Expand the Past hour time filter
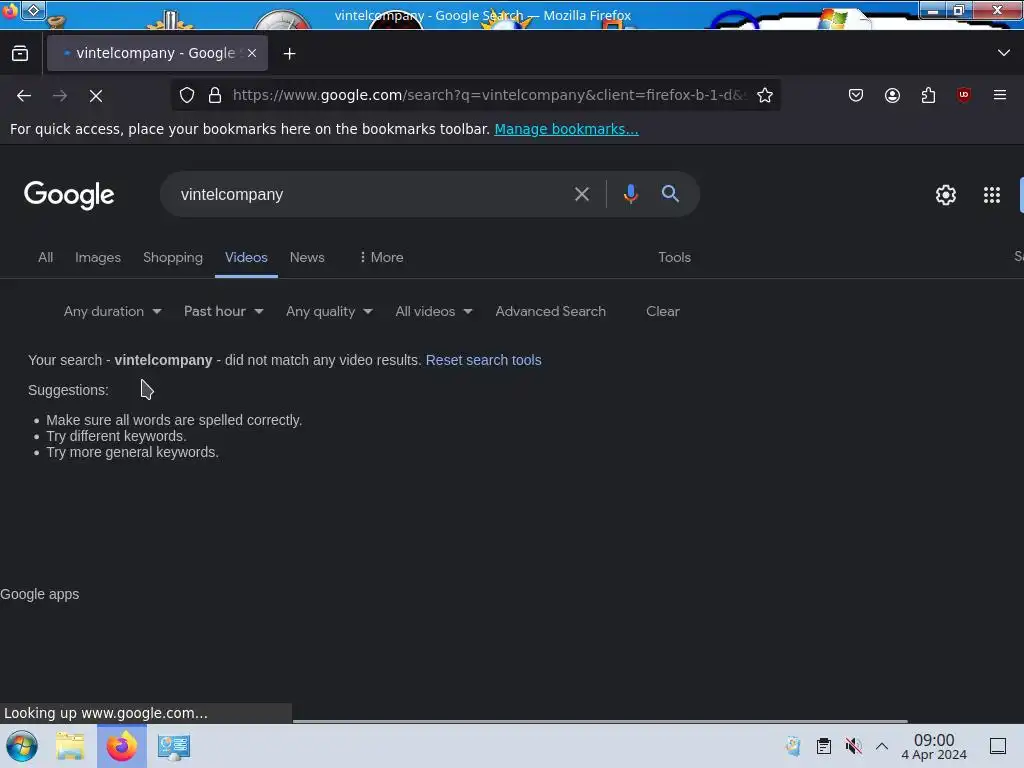 pos(223,312)
